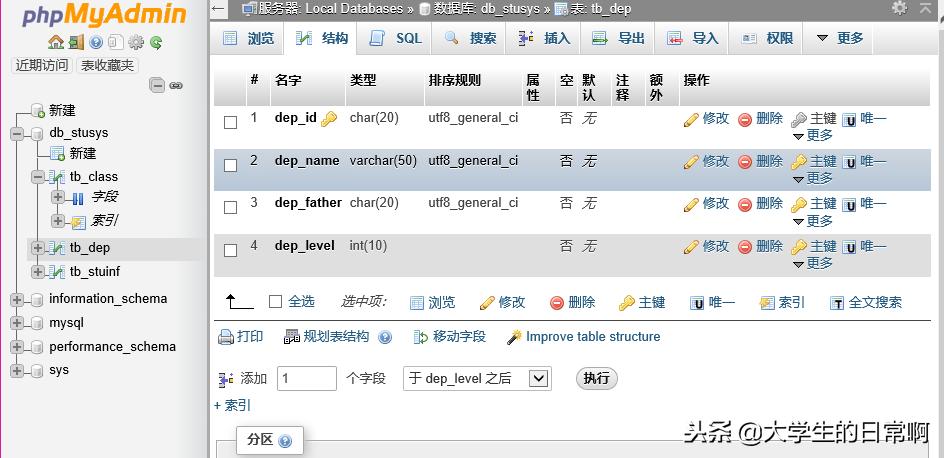This screenshot has width=944, height=458.
Task: Open settings gear icon in sidebar
Action: click(x=136, y=42)
